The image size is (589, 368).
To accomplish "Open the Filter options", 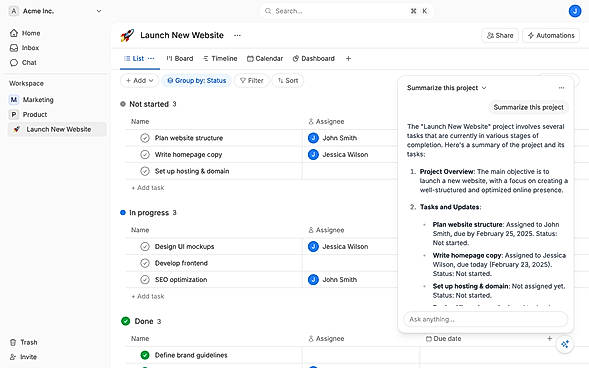I will click(x=252, y=80).
